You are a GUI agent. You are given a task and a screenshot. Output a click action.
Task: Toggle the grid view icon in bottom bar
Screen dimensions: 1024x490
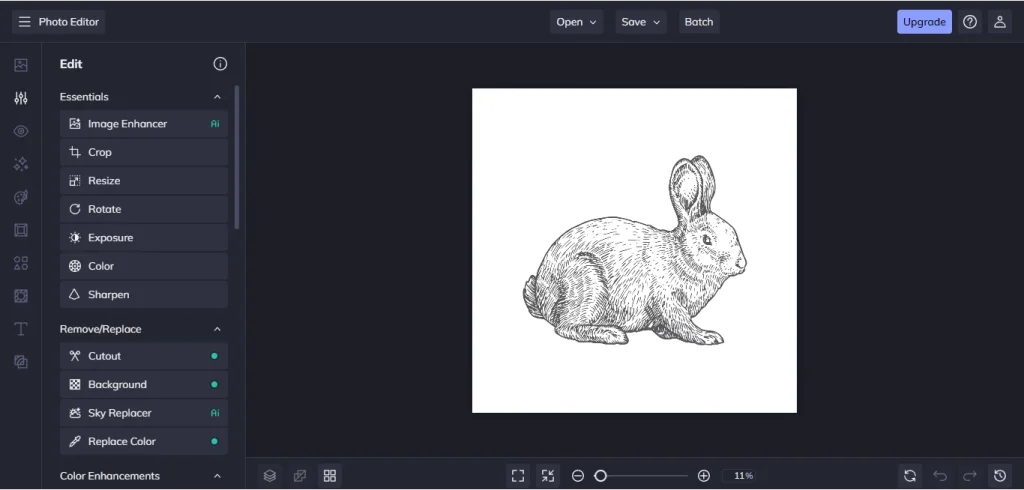[330, 476]
